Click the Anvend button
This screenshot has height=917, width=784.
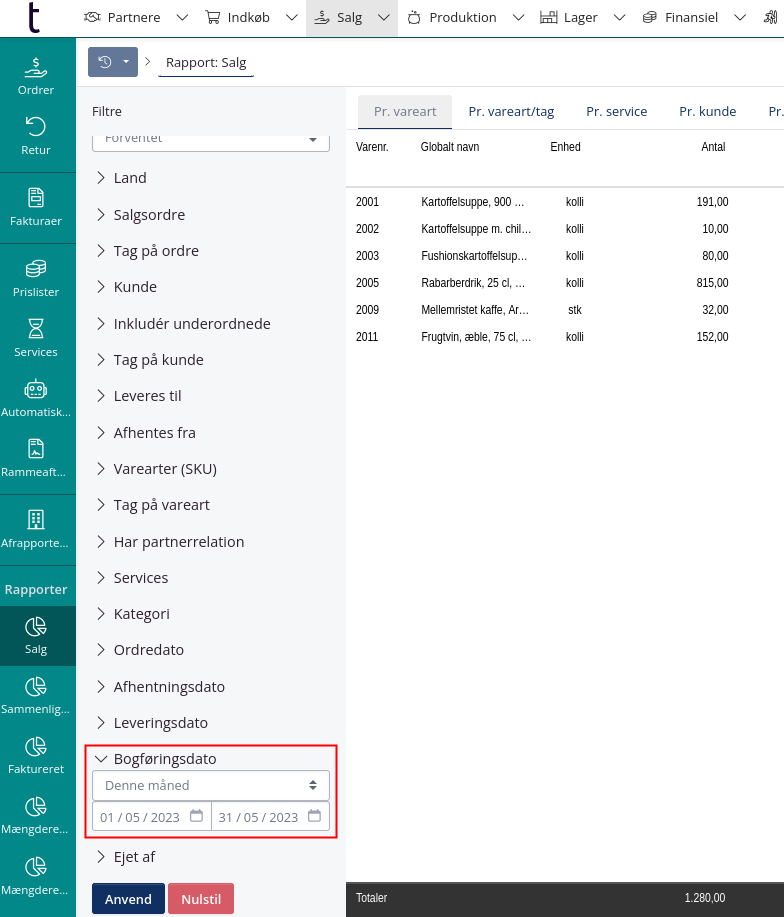pyautogui.click(x=128, y=899)
